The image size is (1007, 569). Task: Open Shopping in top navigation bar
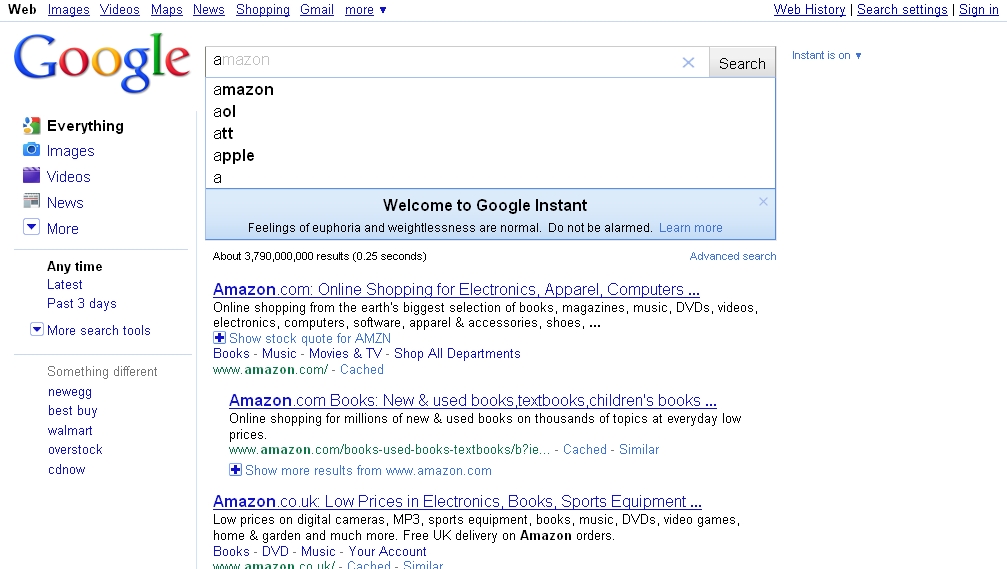tap(263, 10)
